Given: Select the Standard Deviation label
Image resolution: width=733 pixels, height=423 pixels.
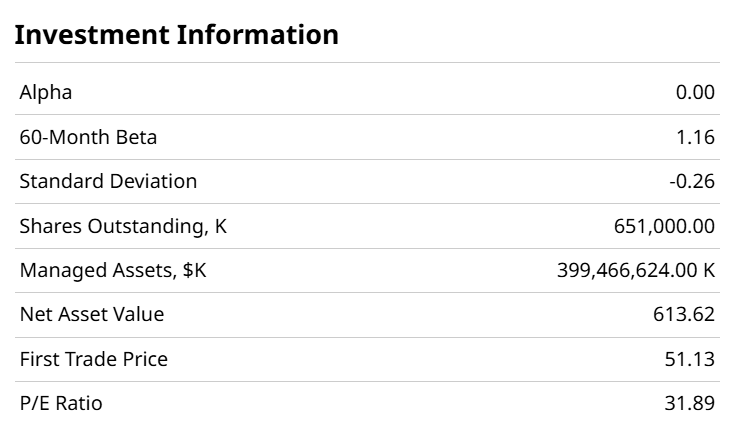Looking at the screenshot, I should point(108,181).
